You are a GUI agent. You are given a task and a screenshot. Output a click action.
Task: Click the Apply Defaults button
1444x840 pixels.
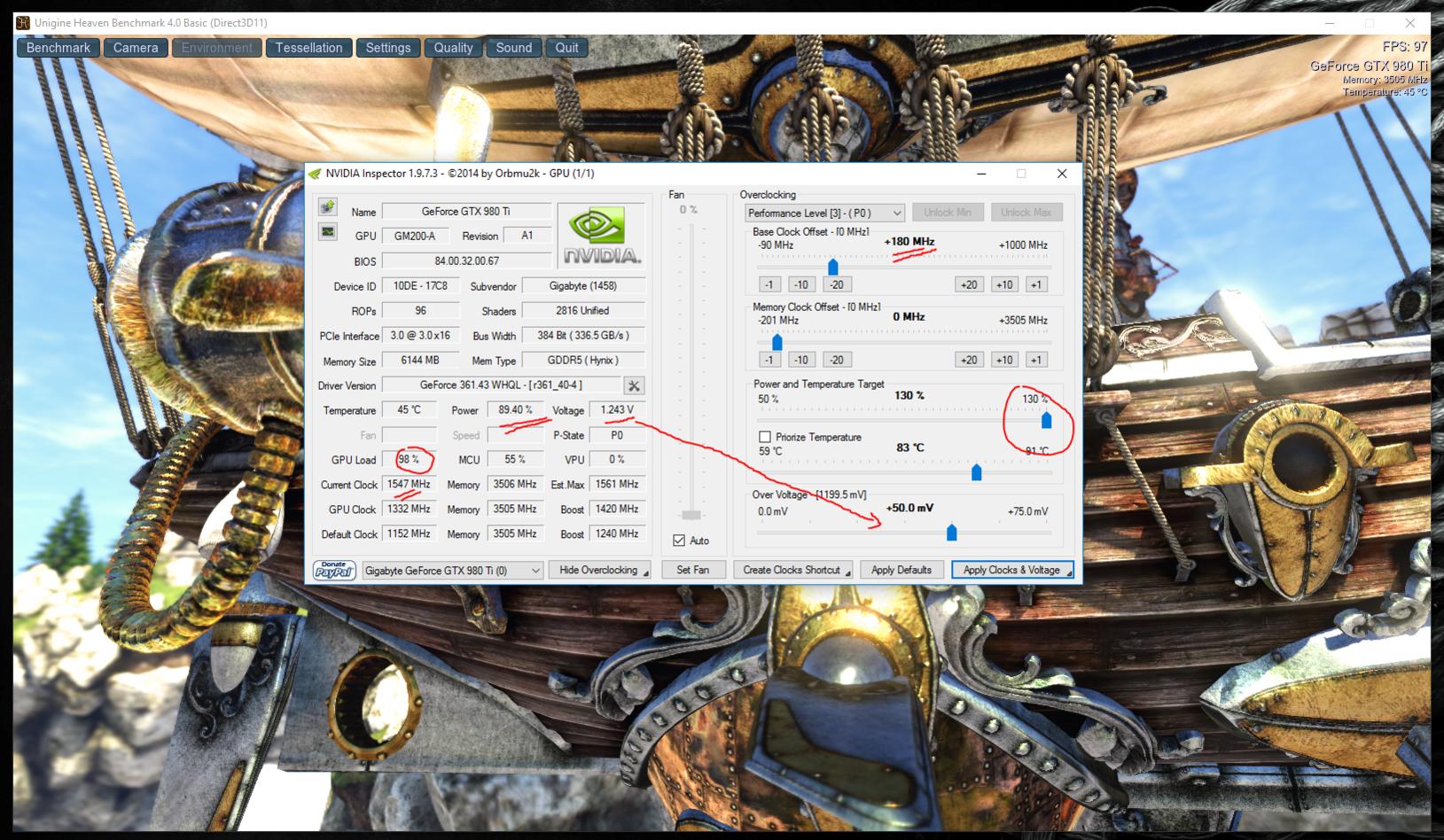point(902,570)
